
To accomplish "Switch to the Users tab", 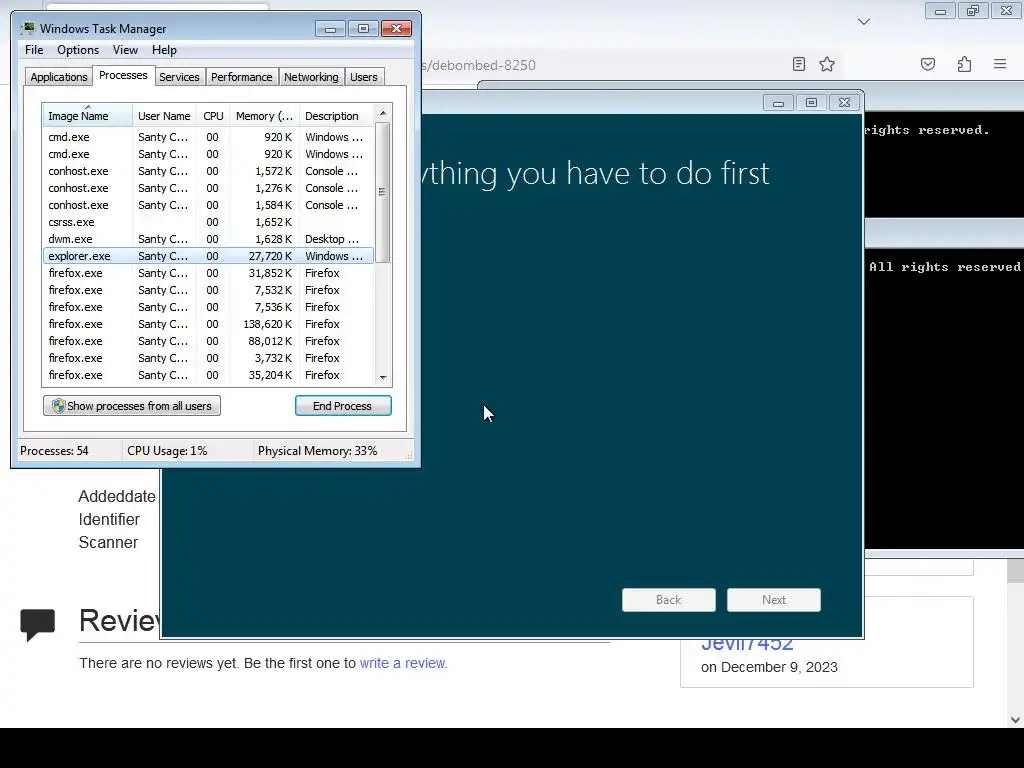I will (363, 77).
